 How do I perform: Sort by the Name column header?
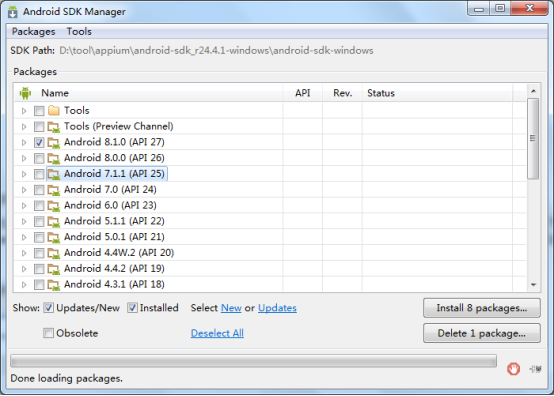(x=148, y=93)
